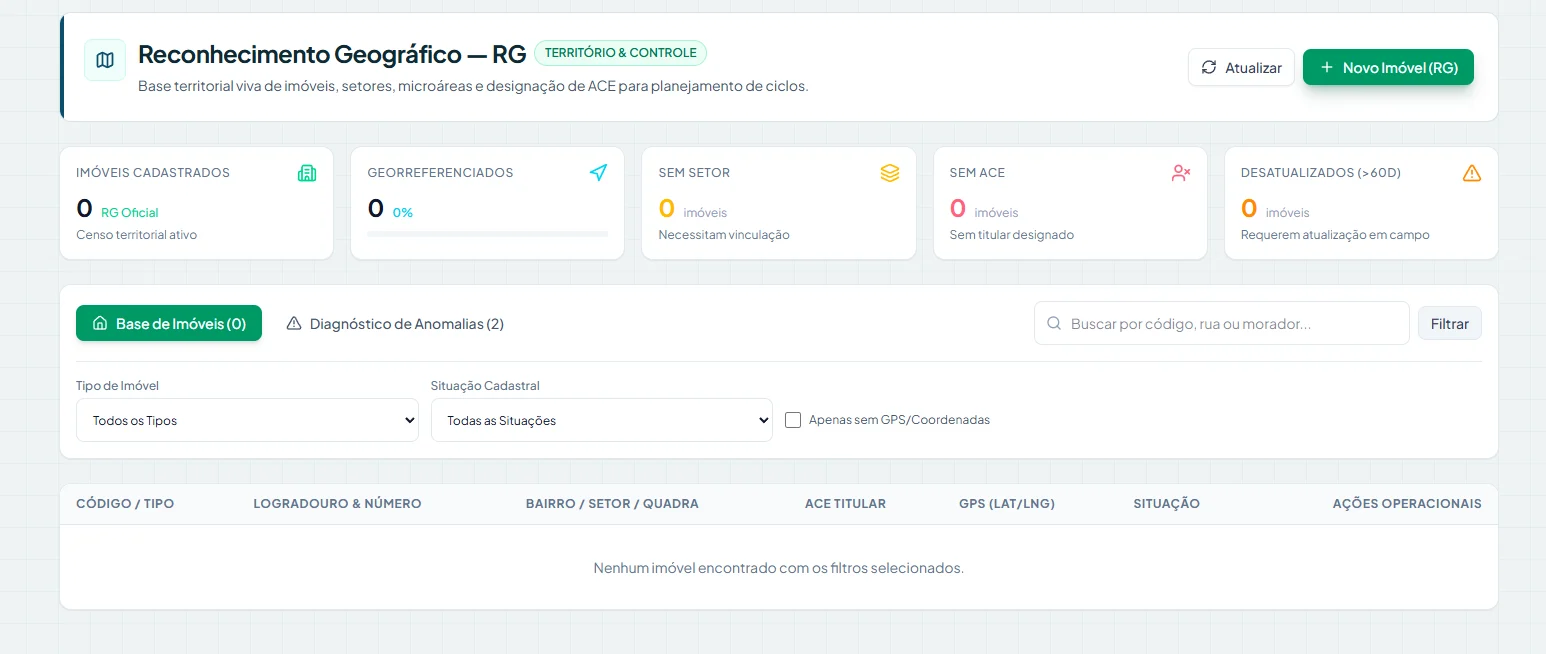Click the Georreferenciados progress bar

click(x=488, y=234)
